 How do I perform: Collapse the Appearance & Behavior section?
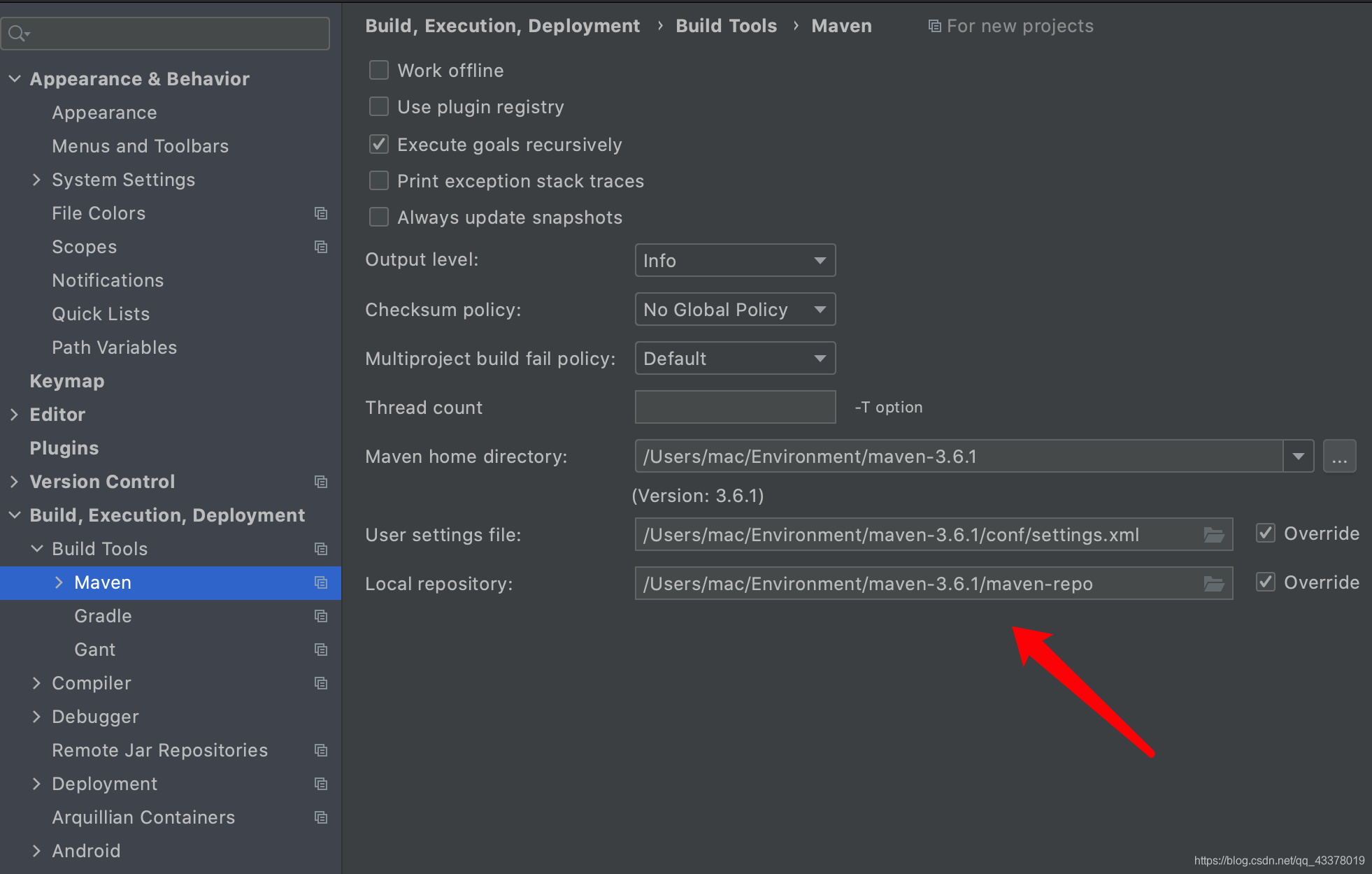(x=15, y=79)
